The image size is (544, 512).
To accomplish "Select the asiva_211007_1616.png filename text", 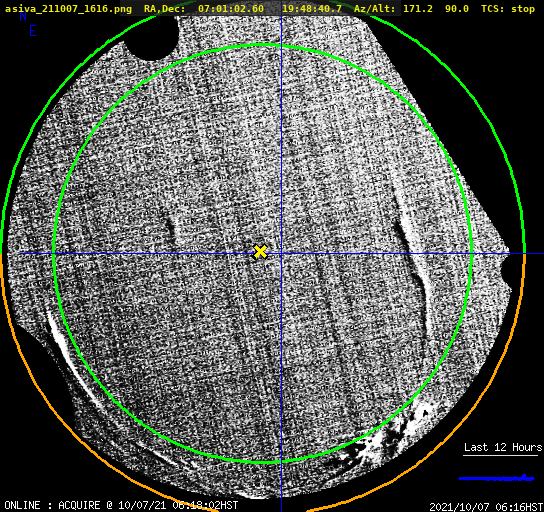I will tap(68, 9).
